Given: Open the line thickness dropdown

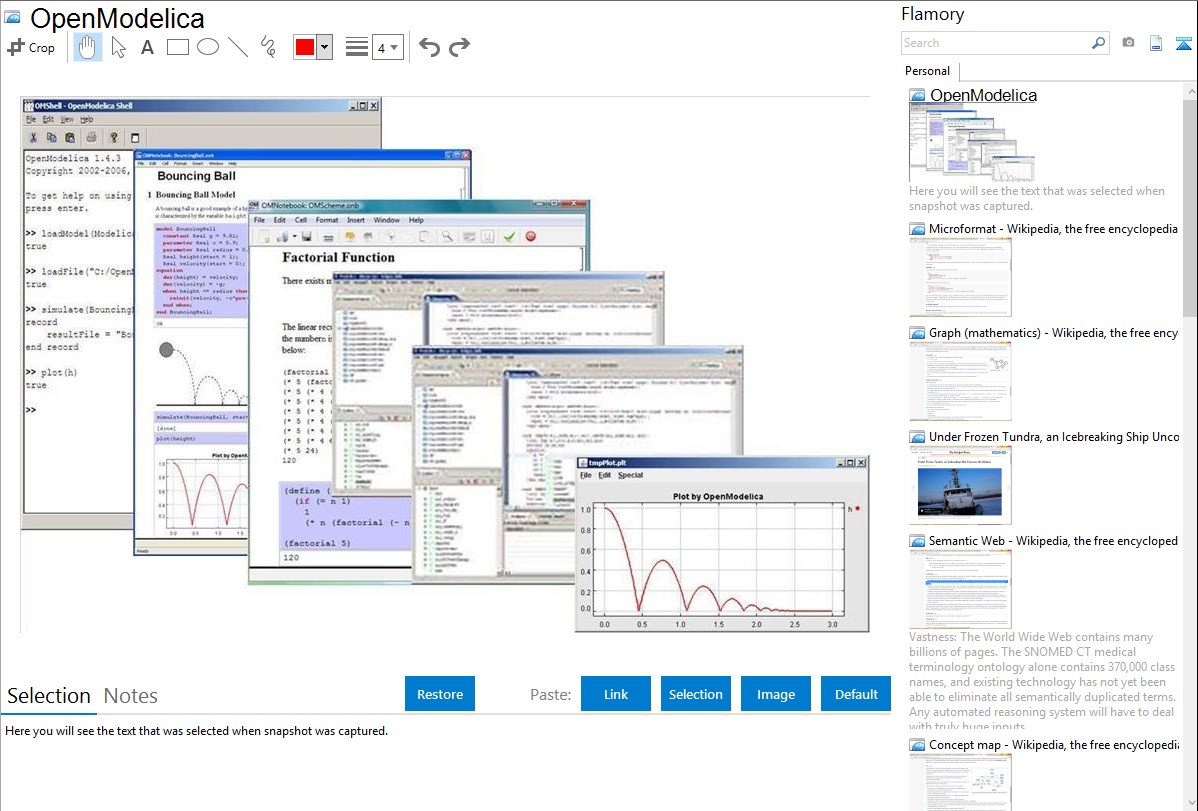Looking at the screenshot, I should pos(387,47).
